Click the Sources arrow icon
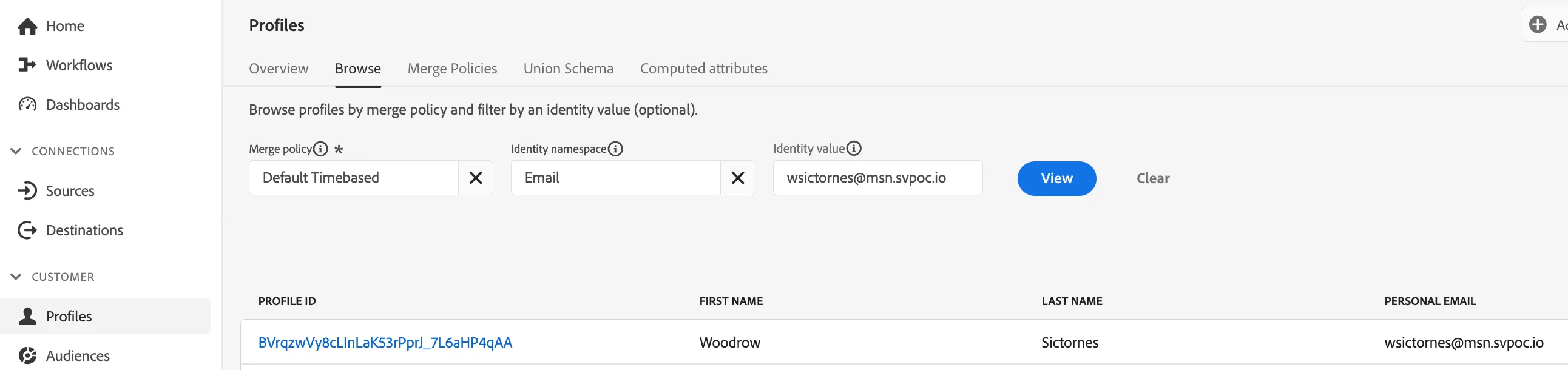This screenshot has width=1568, height=370. click(x=27, y=191)
